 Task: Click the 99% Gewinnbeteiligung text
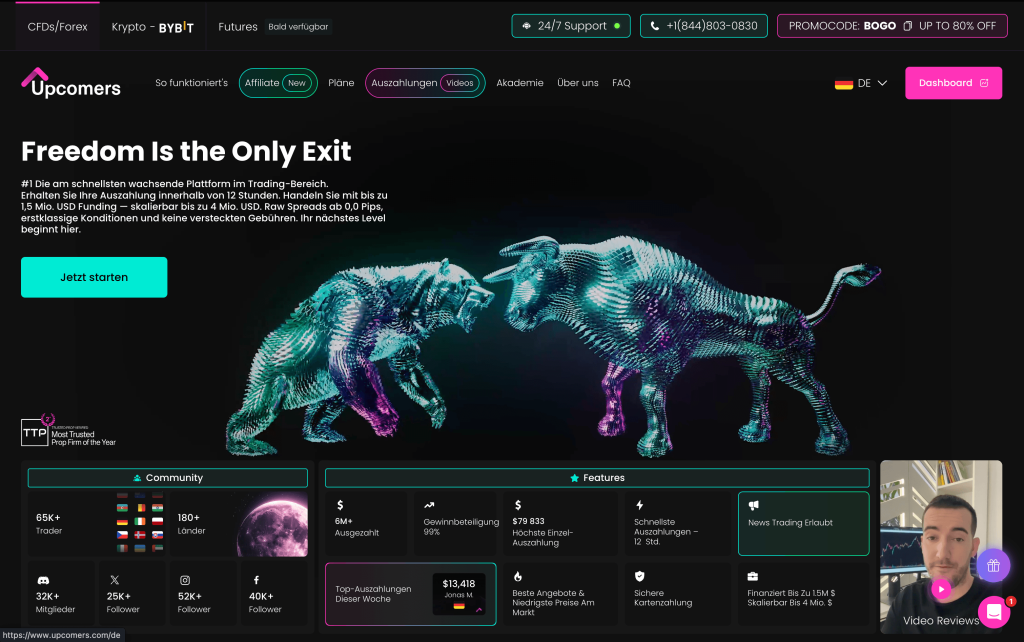click(x=461, y=527)
